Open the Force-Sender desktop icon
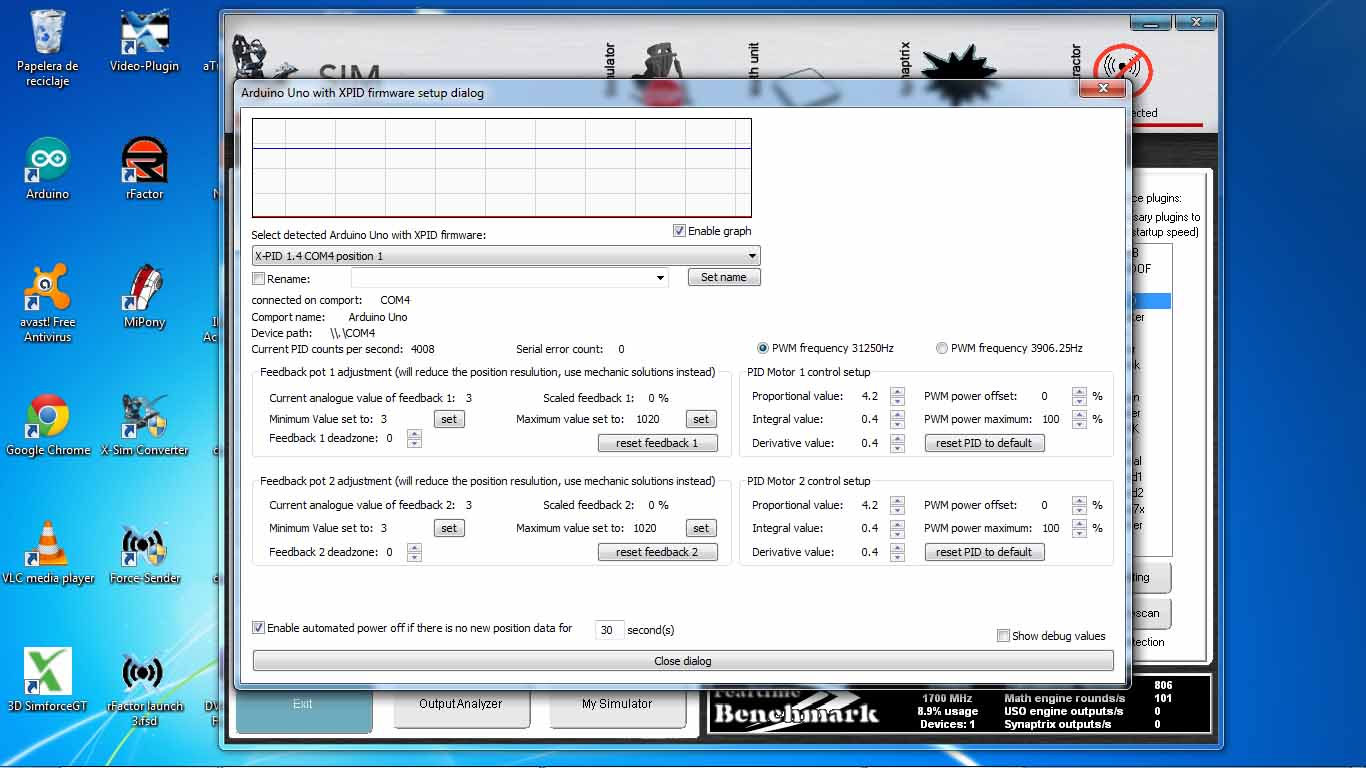The width and height of the screenshot is (1366, 768). [x=144, y=546]
